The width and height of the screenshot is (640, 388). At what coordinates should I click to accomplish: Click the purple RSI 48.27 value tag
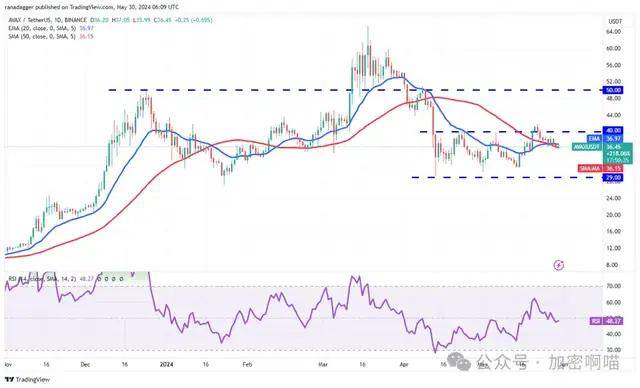point(607,321)
